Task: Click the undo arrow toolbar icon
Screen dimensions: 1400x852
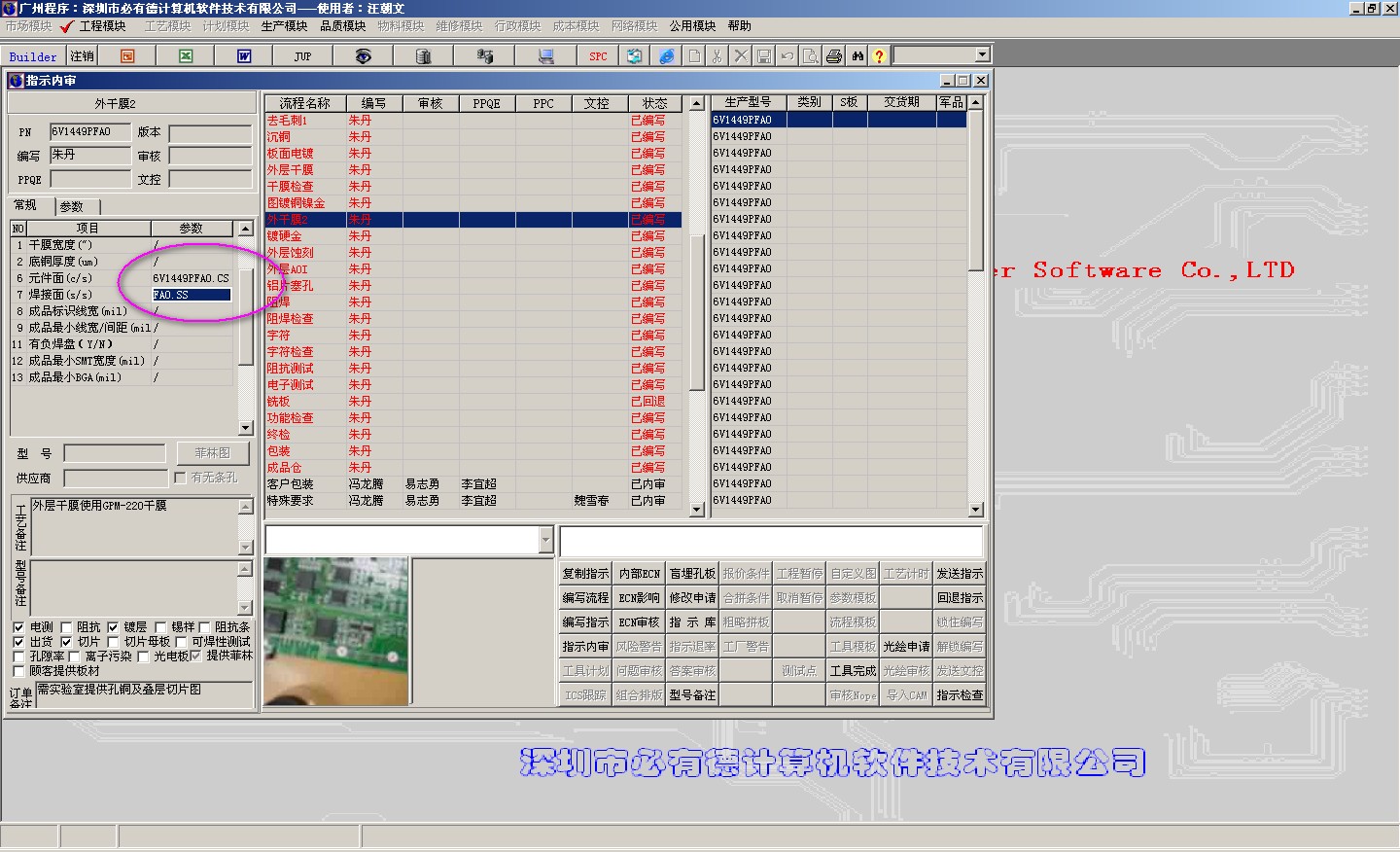Action: click(787, 56)
